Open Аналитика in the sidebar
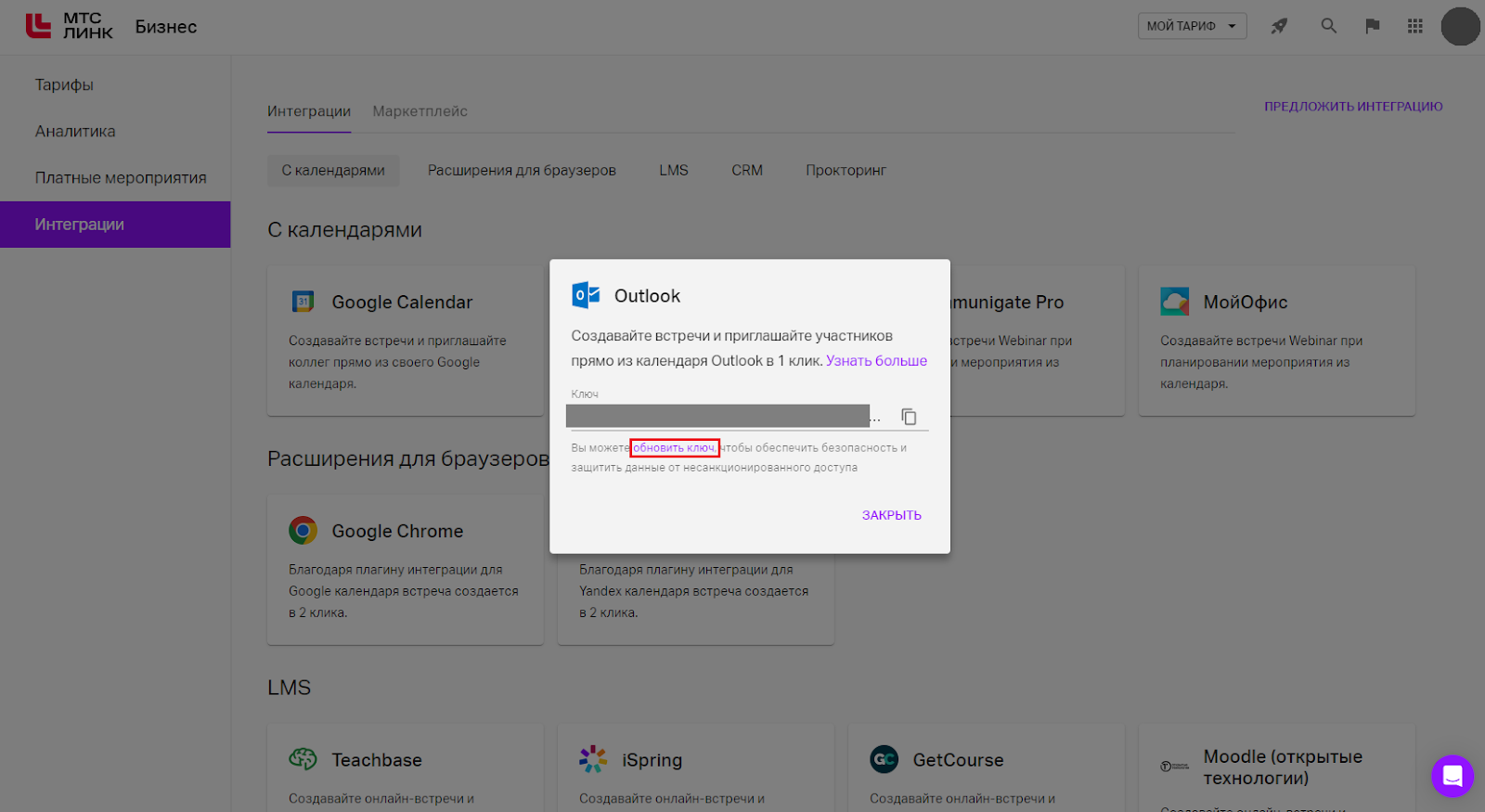 pos(75,131)
